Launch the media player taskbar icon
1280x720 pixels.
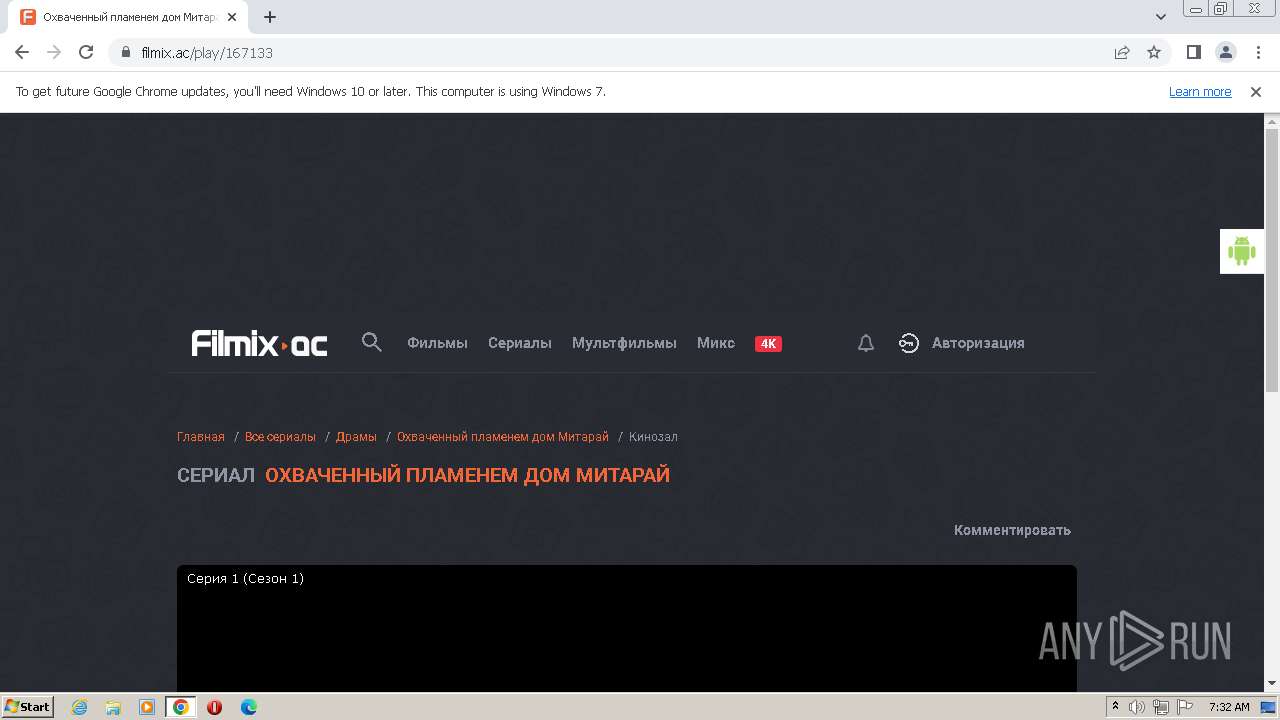[147, 707]
